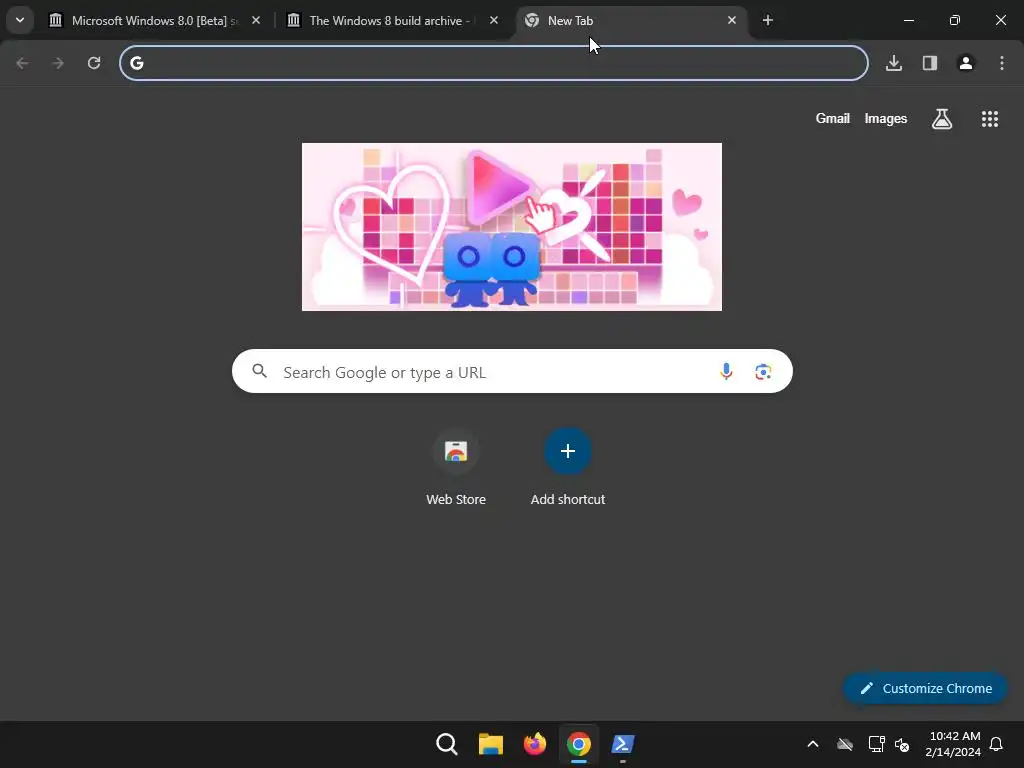Image resolution: width=1024 pixels, height=768 pixels.
Task: Switch to Microsoft Windows 8.0 [Beta] tab
Action: pos(155,21)
